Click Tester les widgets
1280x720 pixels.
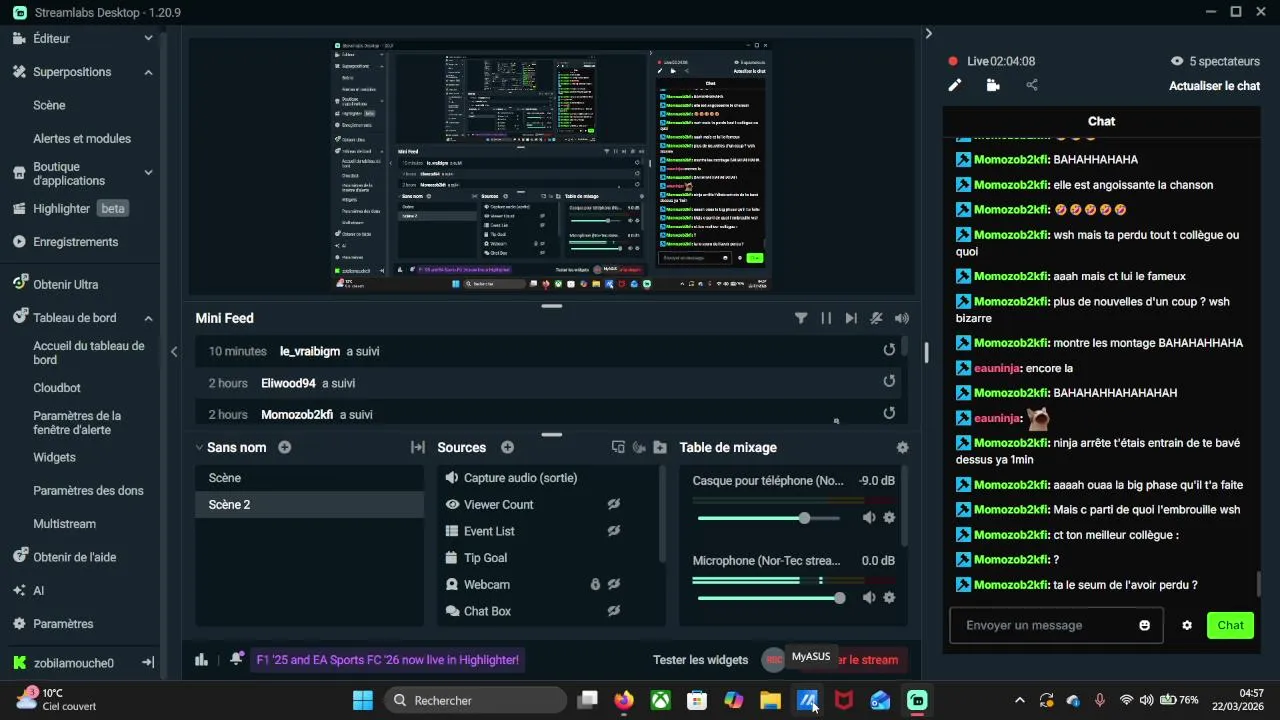(x=700, y=660)
